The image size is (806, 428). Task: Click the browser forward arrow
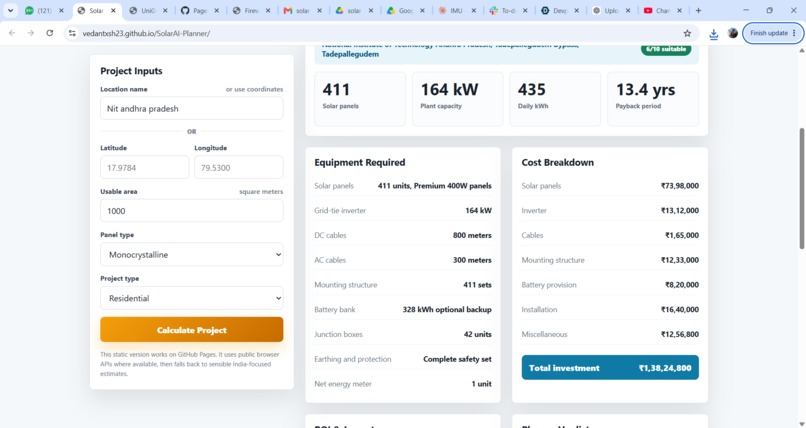coord(31,33)
